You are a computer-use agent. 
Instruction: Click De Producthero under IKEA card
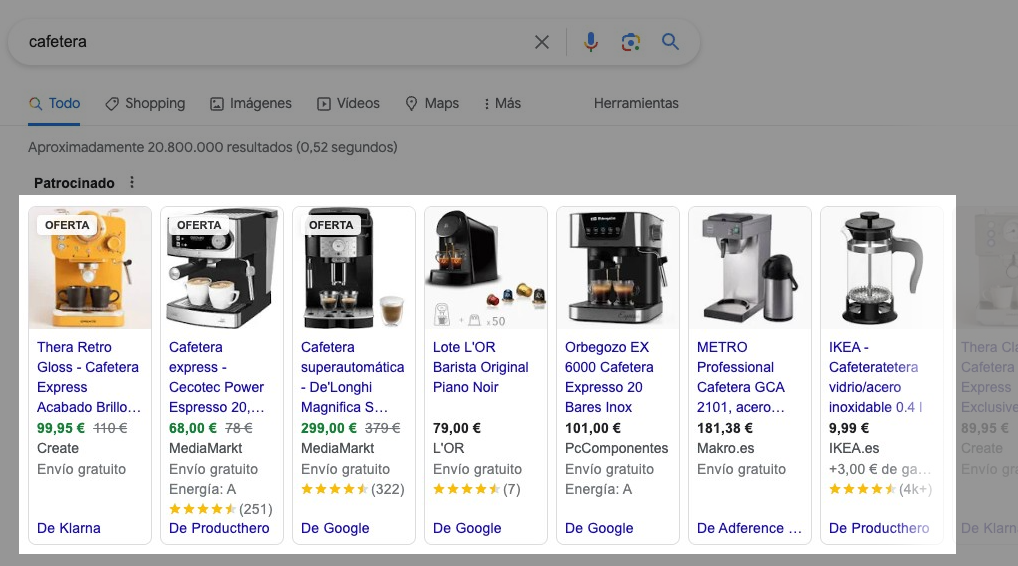coord(879,528)
